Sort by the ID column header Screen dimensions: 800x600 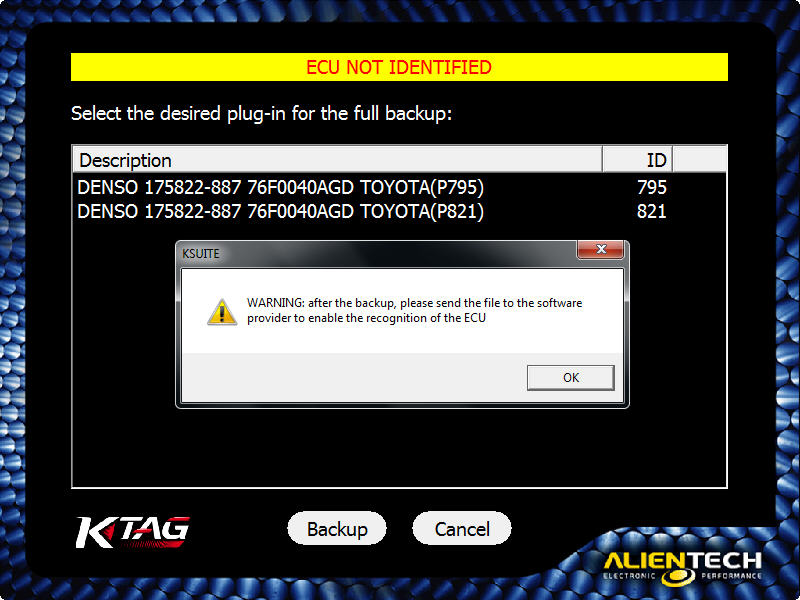click(x=638, y=160)
